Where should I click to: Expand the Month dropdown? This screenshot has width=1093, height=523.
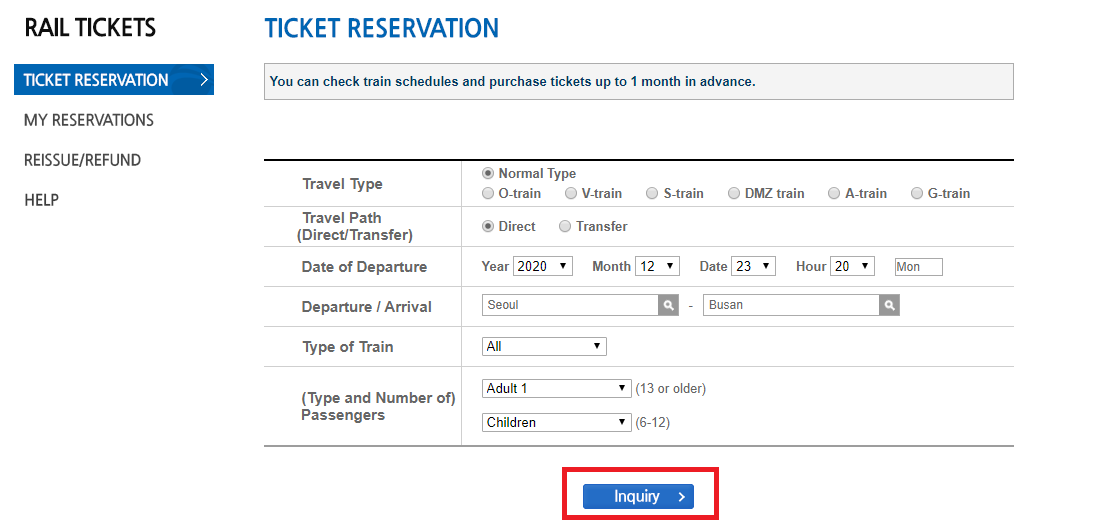click(657, 266)
